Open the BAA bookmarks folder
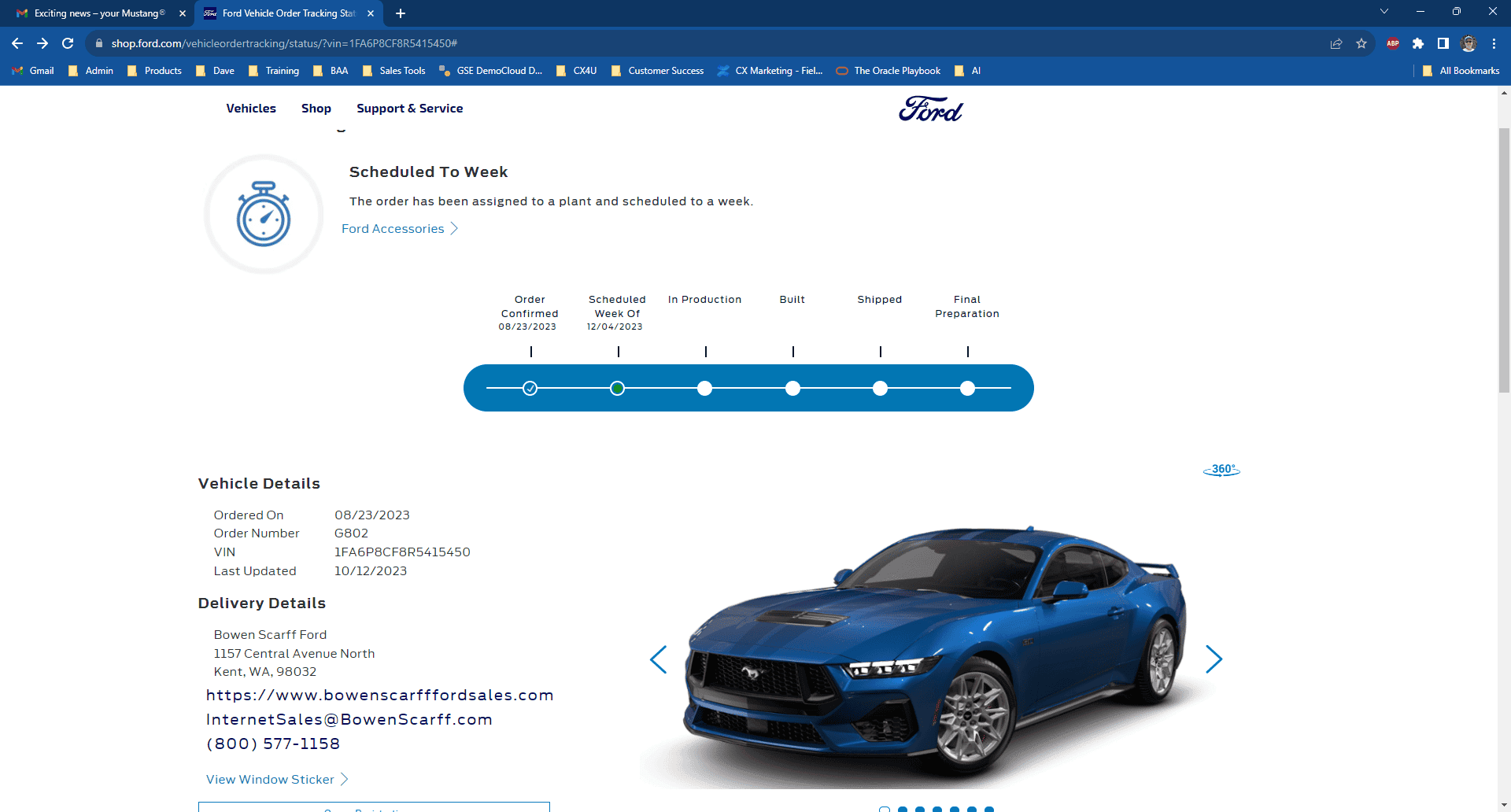Viewport: 1511px width, 812px height. point(331,71)
